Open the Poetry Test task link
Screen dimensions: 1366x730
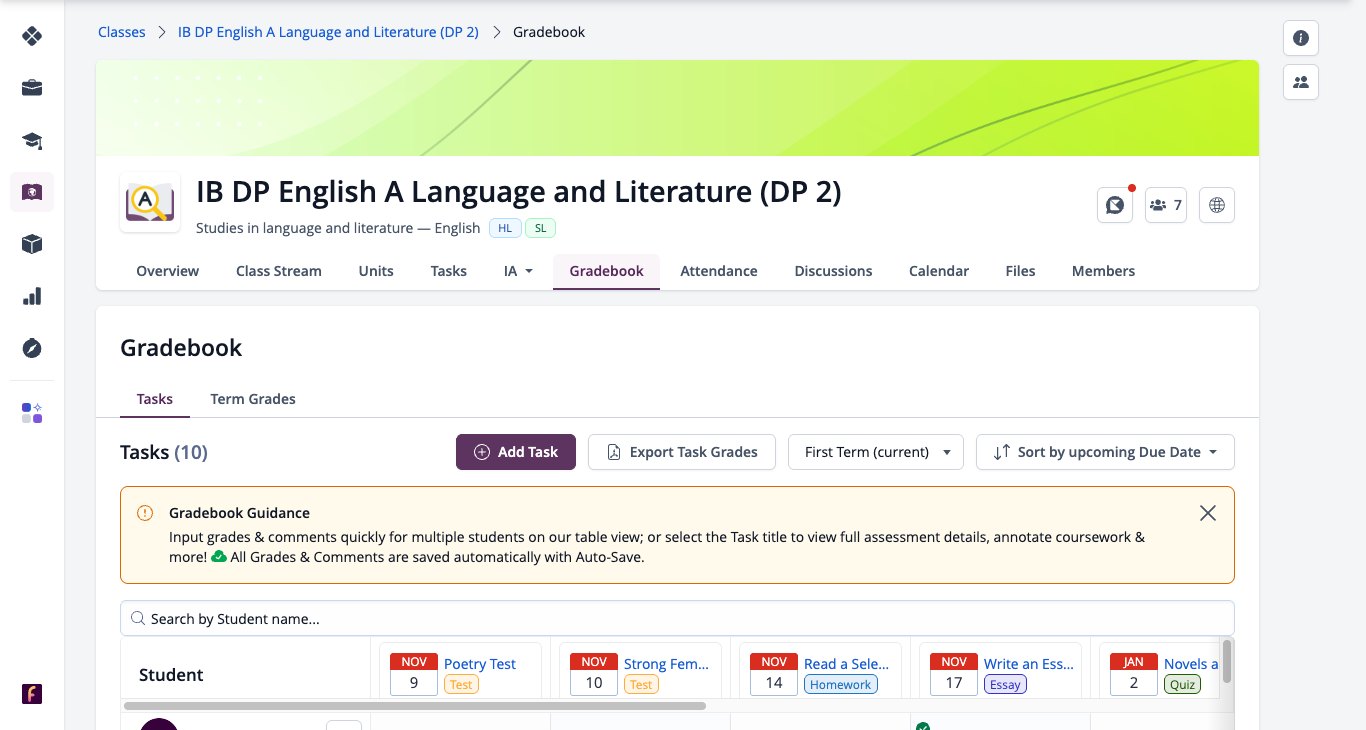pyautogui.click(x=480, y=664)
